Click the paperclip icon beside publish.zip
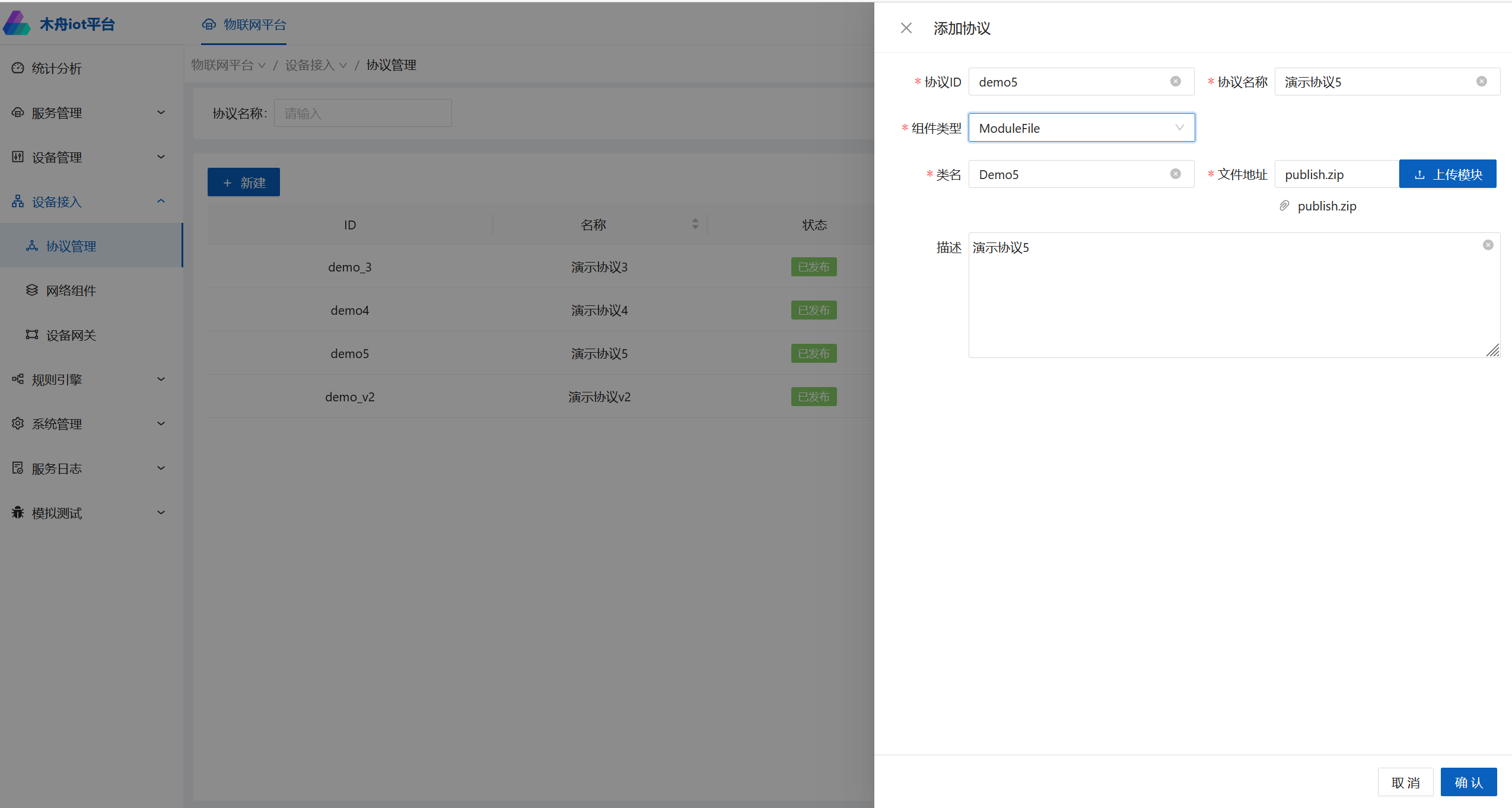 point(1284,206)
